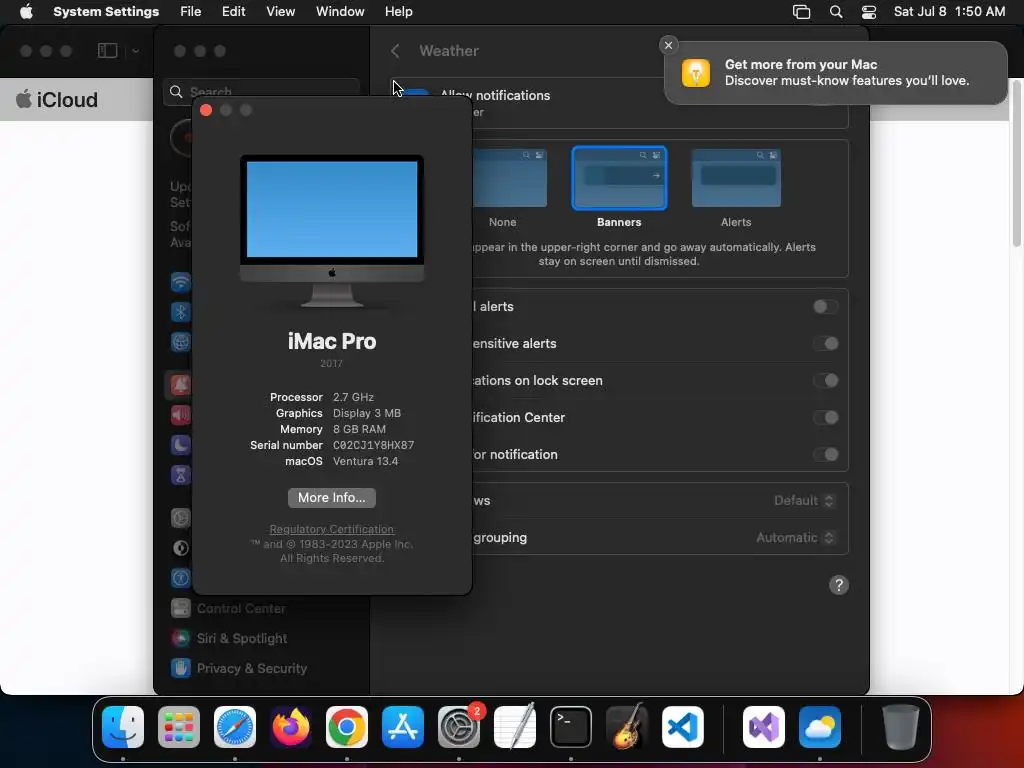Click the Stage Manager menu bar icon
Image resolution: width=1024 pixels, height=768 pixels.
801,12
